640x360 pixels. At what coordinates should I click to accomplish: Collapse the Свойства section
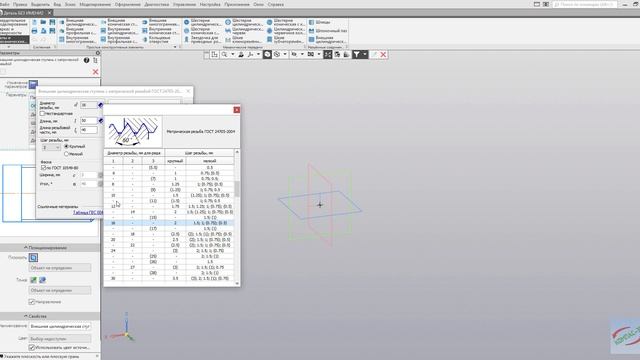point(25,316)
